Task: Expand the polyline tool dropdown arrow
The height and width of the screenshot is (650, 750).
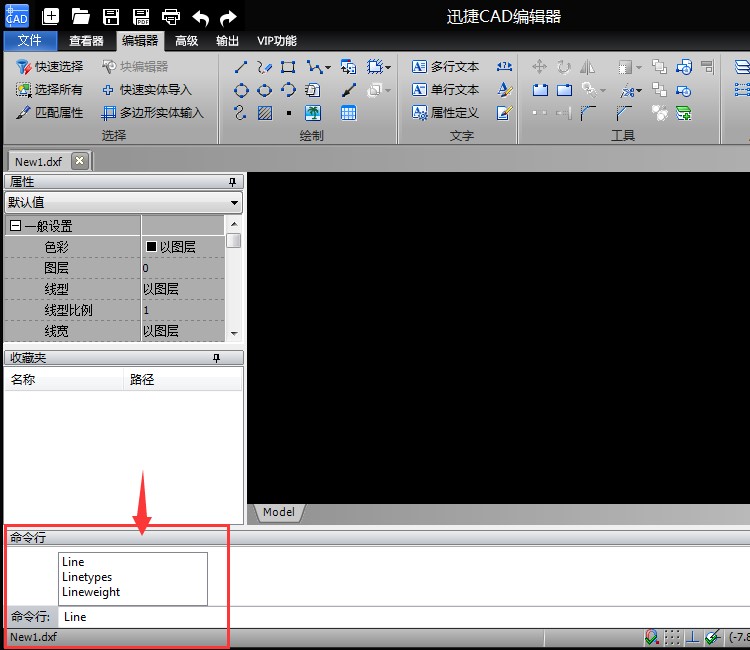Action: (x=327, y=68)
